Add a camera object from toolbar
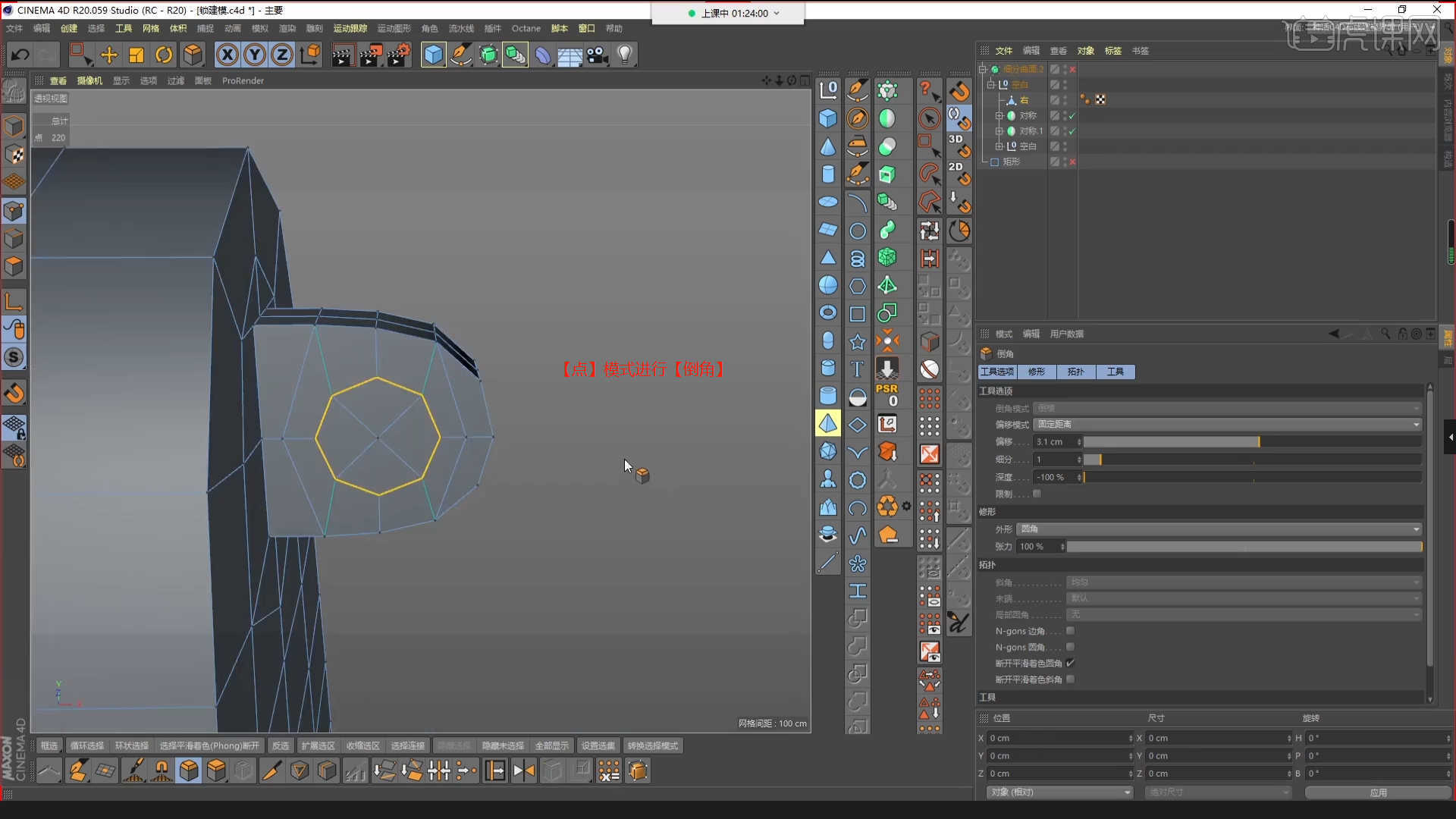The height and width of the screenshot is (819, 1456). 598,55
